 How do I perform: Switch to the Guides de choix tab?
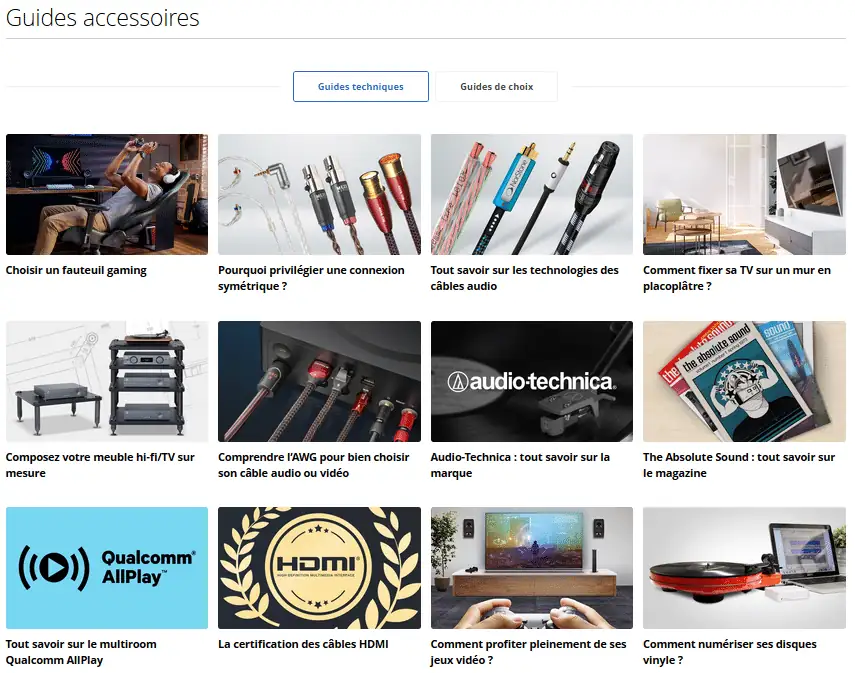[x=496, y=86]
